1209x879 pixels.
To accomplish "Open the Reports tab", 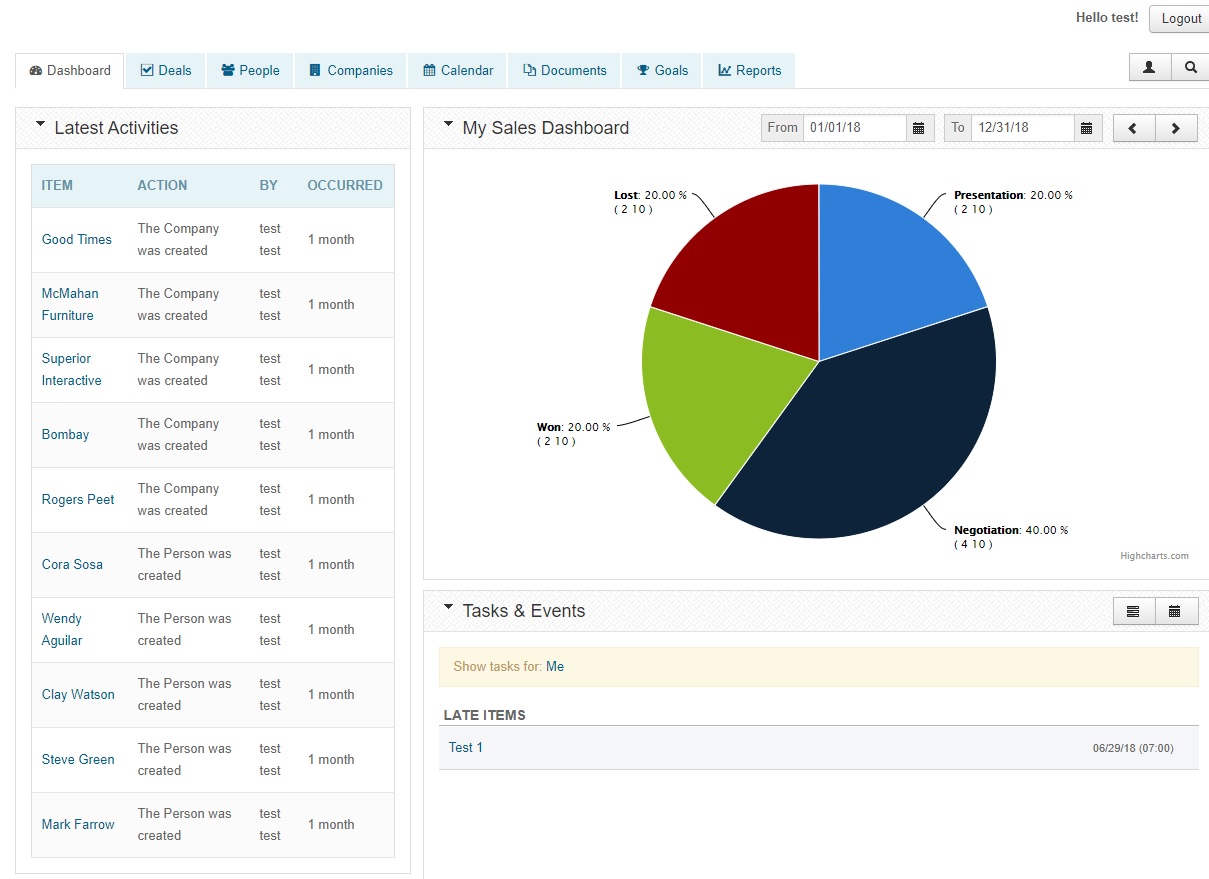I will click(x=749, y=70).
